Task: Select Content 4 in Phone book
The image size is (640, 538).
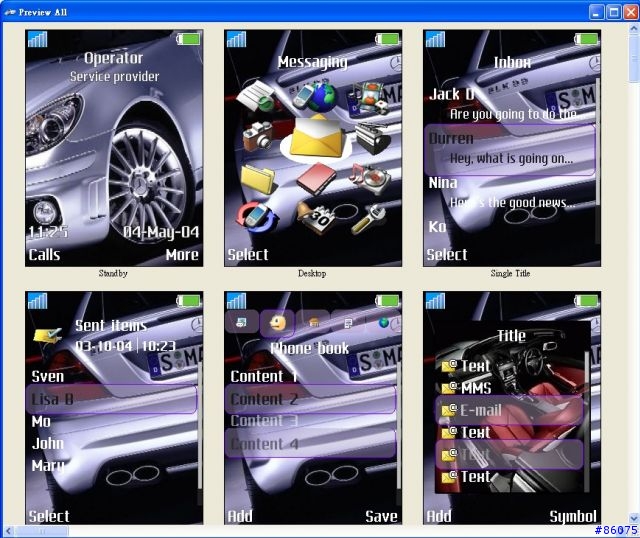Action: click(310, 443)
